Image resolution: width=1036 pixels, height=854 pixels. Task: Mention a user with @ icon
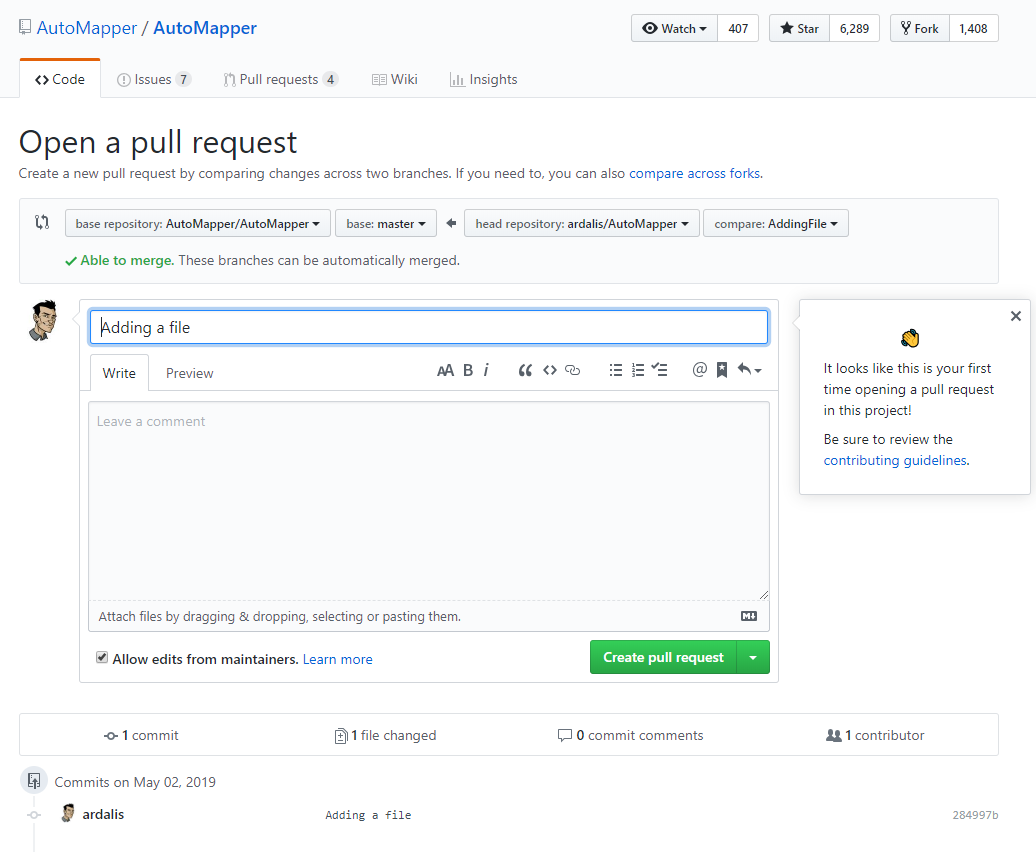coord(700,370)
